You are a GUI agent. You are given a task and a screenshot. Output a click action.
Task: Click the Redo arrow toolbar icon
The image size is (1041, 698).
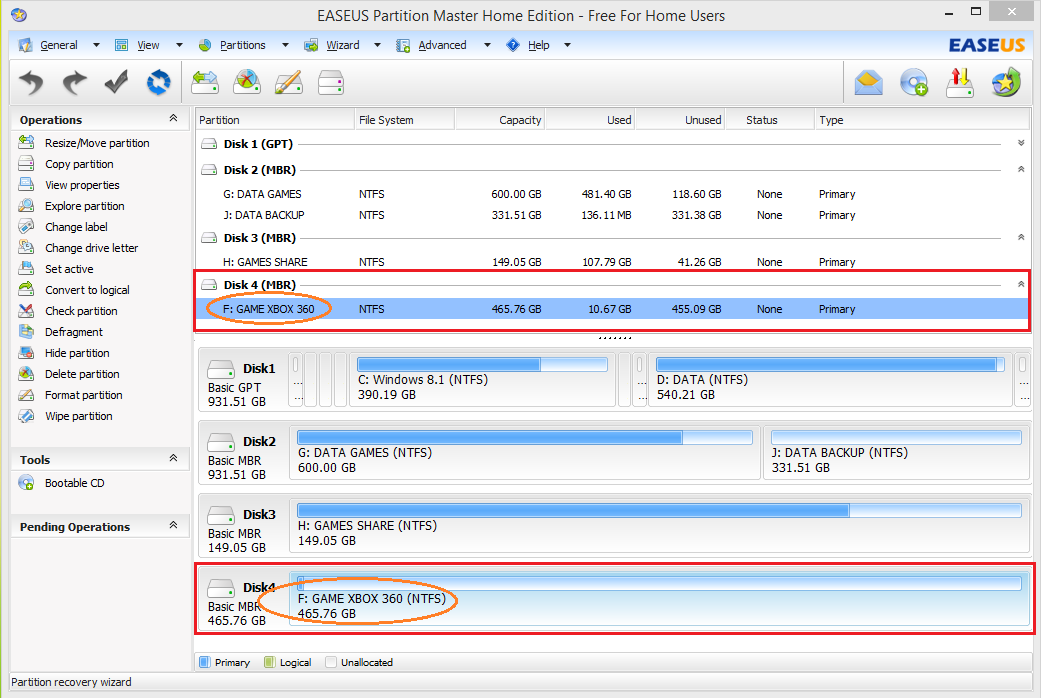click(x=74, y=82)
